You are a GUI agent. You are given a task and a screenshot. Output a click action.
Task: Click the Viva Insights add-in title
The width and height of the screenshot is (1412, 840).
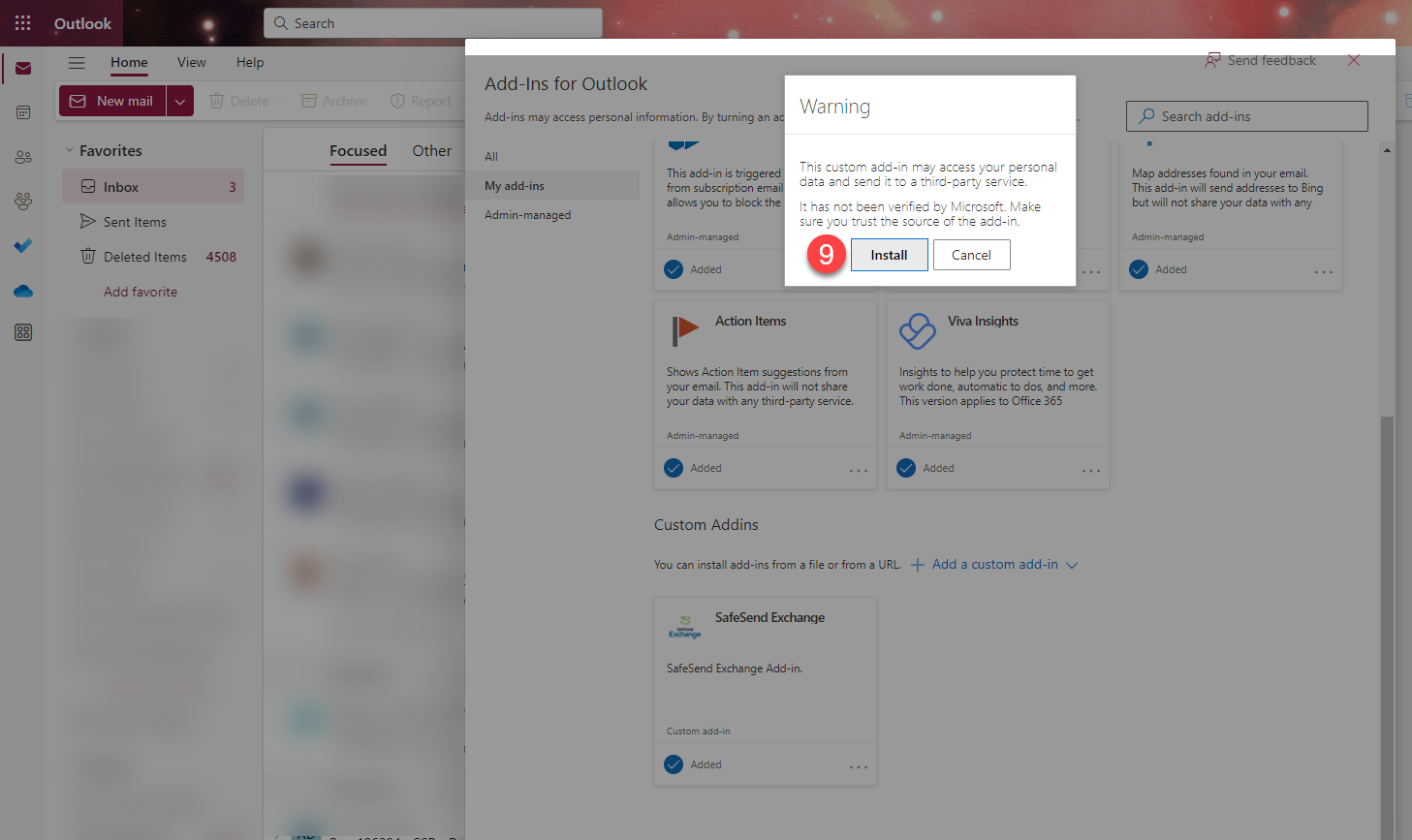coord(983,321)
